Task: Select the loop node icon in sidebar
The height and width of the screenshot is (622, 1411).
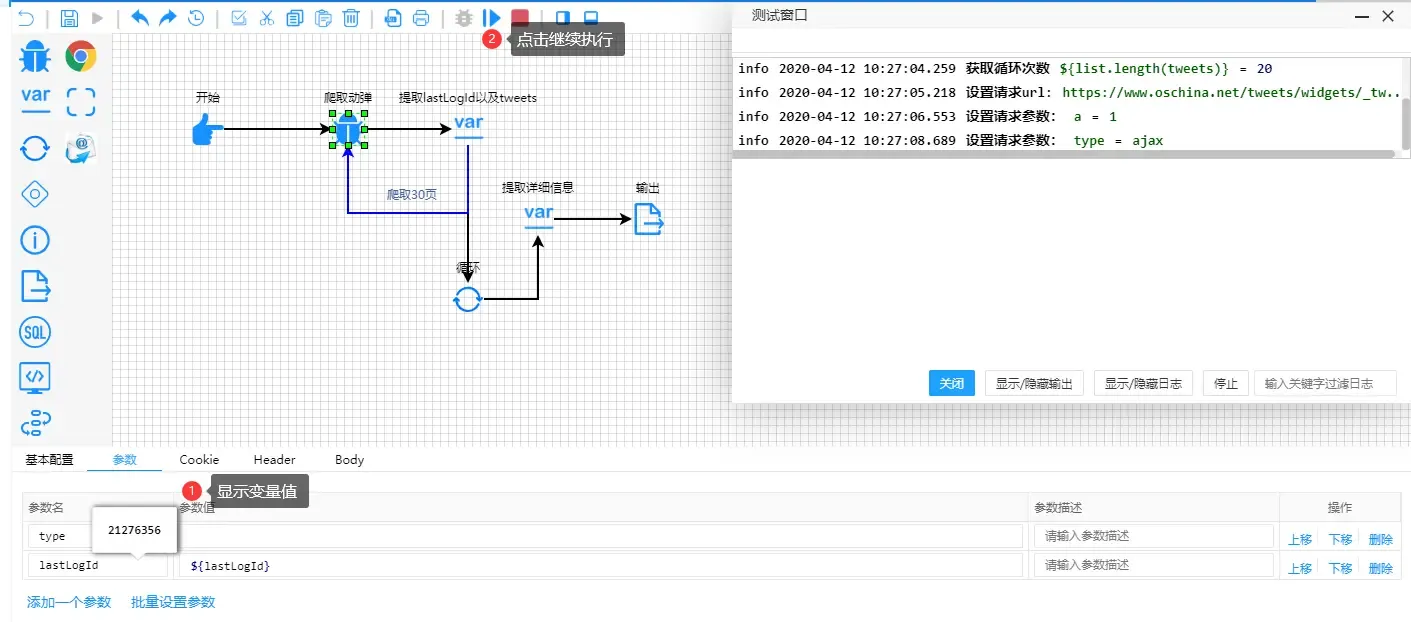Action: [x=35, y=149]
